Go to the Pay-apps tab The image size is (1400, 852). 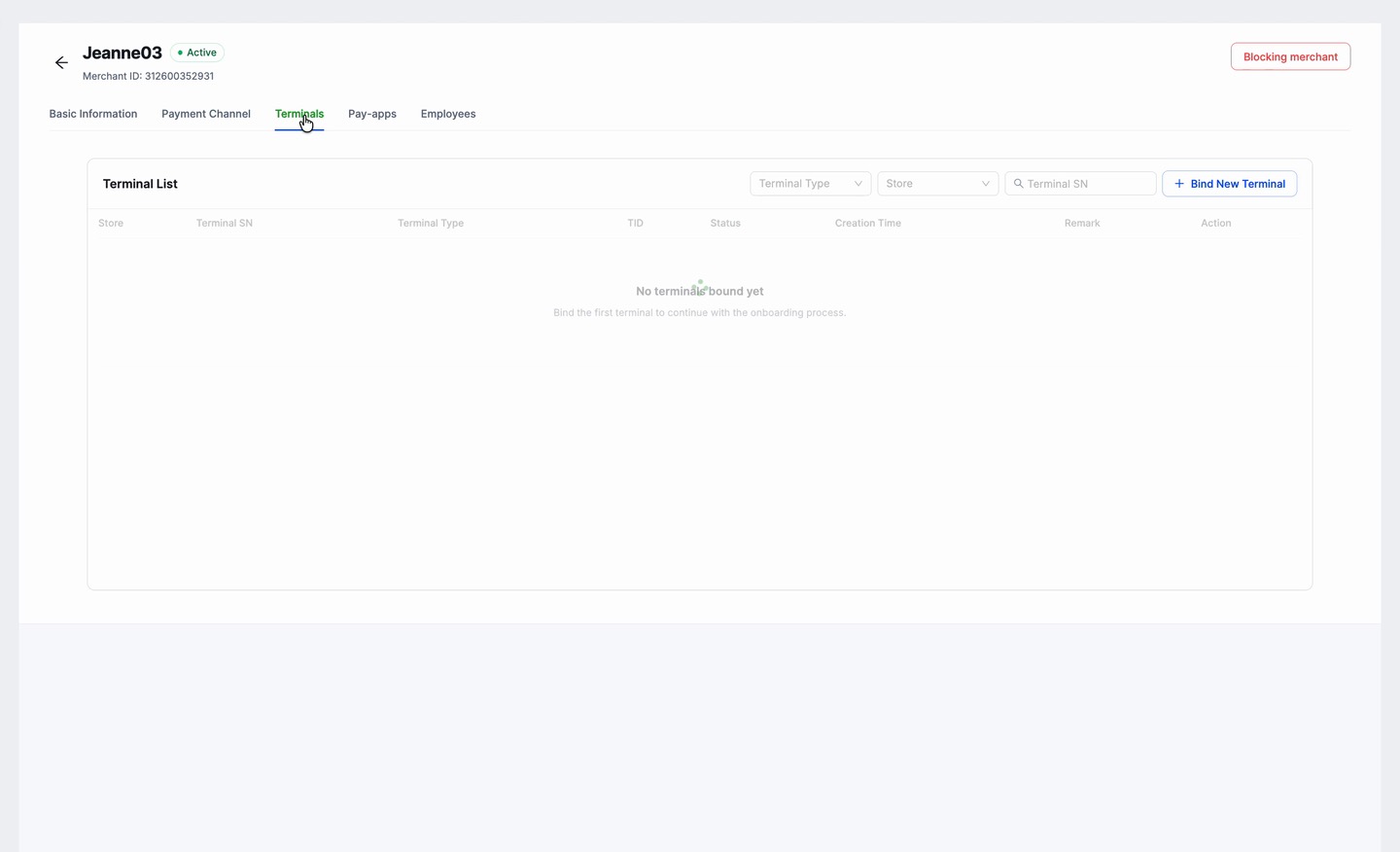coord(372,114)
